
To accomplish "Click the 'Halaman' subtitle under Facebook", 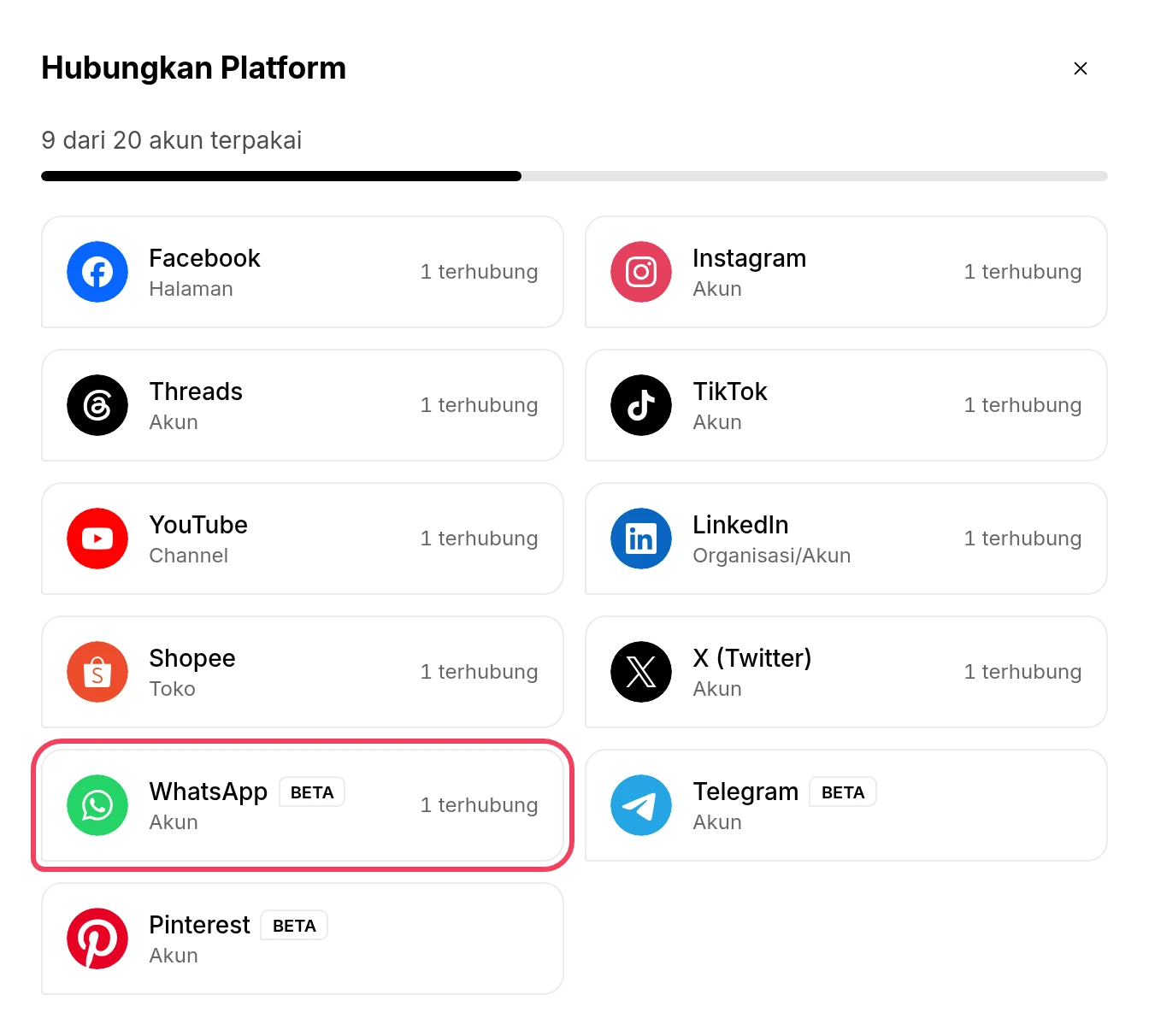I will [x=191, y=289].
